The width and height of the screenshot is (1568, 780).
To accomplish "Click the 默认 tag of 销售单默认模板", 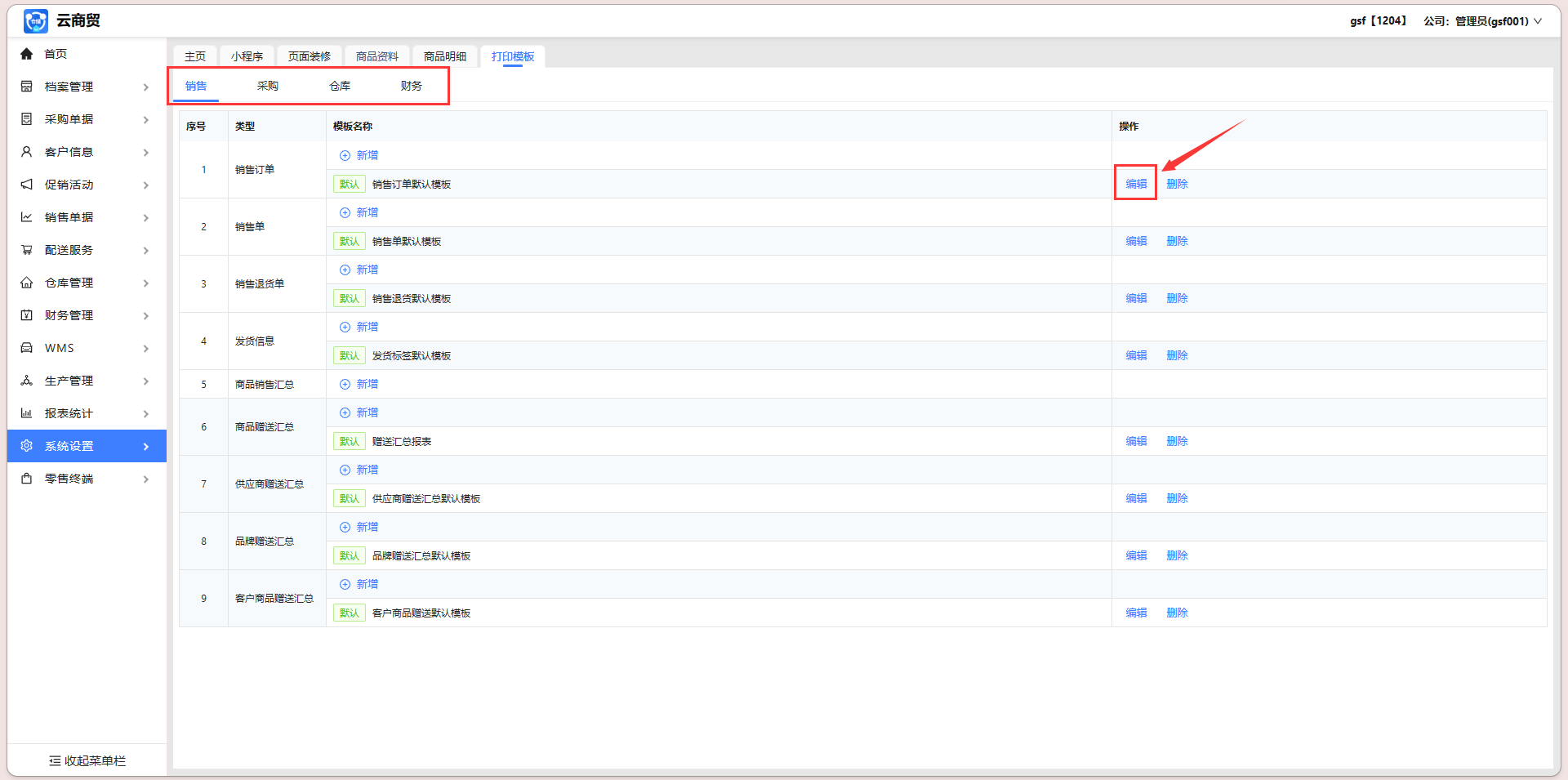I will 350,241.
